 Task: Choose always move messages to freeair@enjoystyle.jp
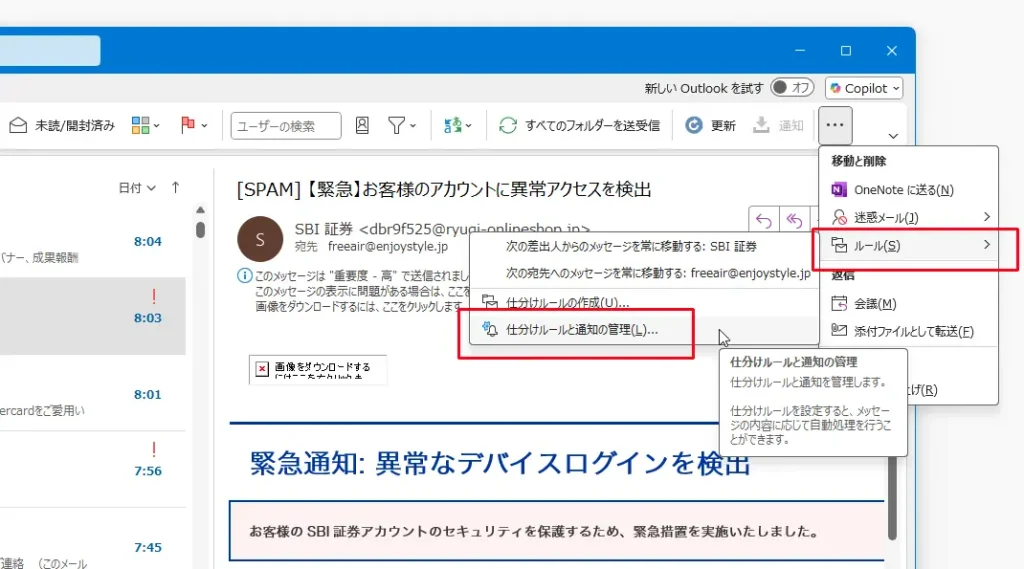(x=644, y=273)
